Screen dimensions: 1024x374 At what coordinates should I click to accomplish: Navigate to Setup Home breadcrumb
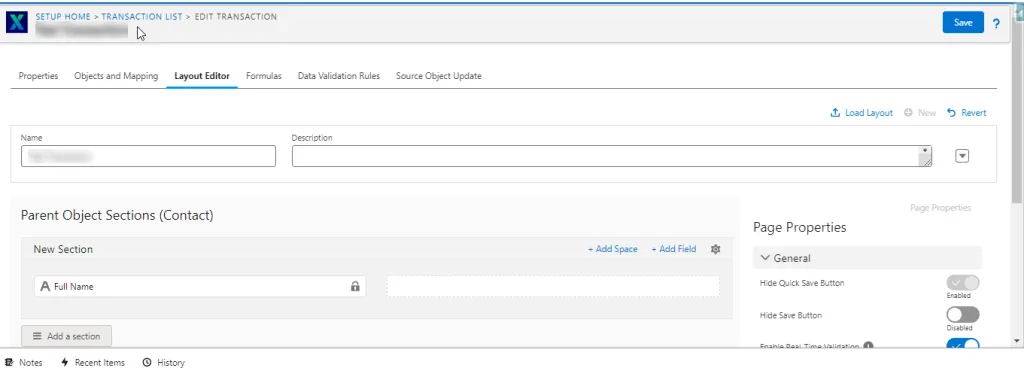click(63, 17)
